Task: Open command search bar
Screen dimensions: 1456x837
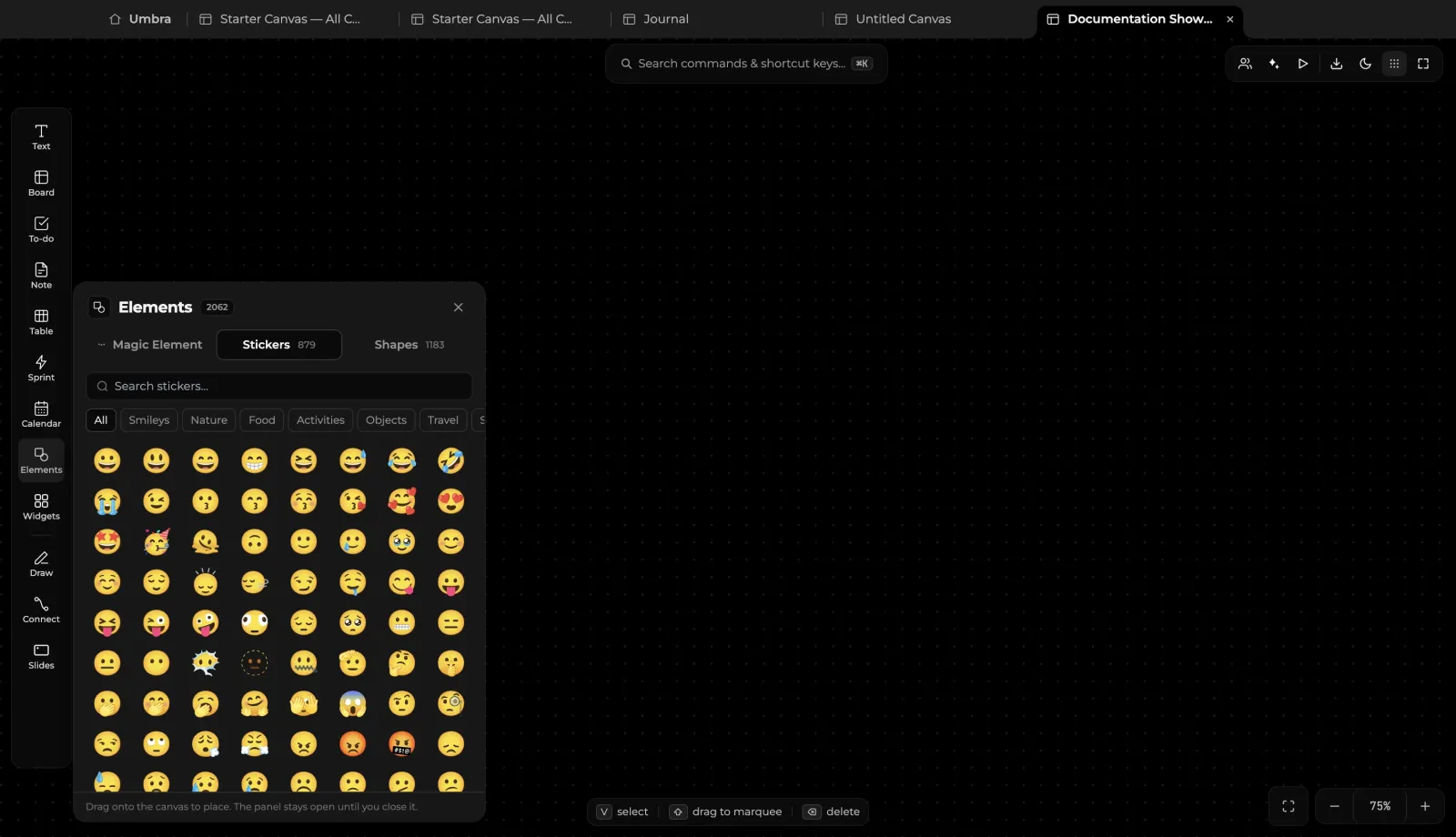Action: coord(746,64)
